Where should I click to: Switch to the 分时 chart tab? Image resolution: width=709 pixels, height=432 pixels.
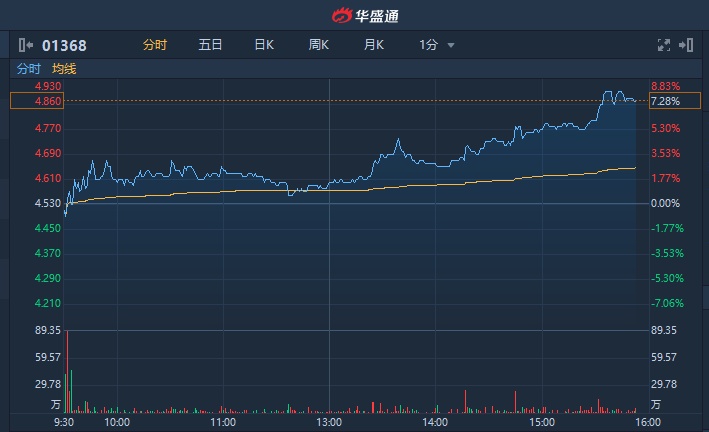click(x=155, y=45)
